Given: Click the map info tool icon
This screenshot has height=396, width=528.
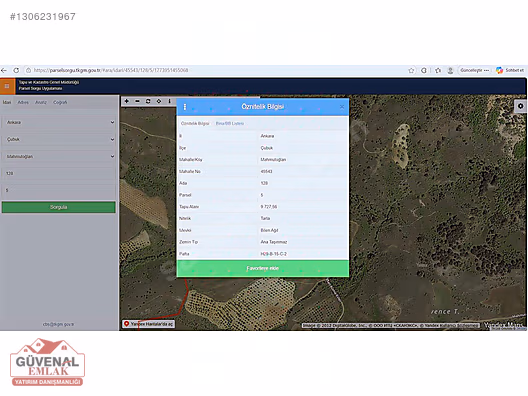Looking at the screenshot, I should click(x=169, y=101).
